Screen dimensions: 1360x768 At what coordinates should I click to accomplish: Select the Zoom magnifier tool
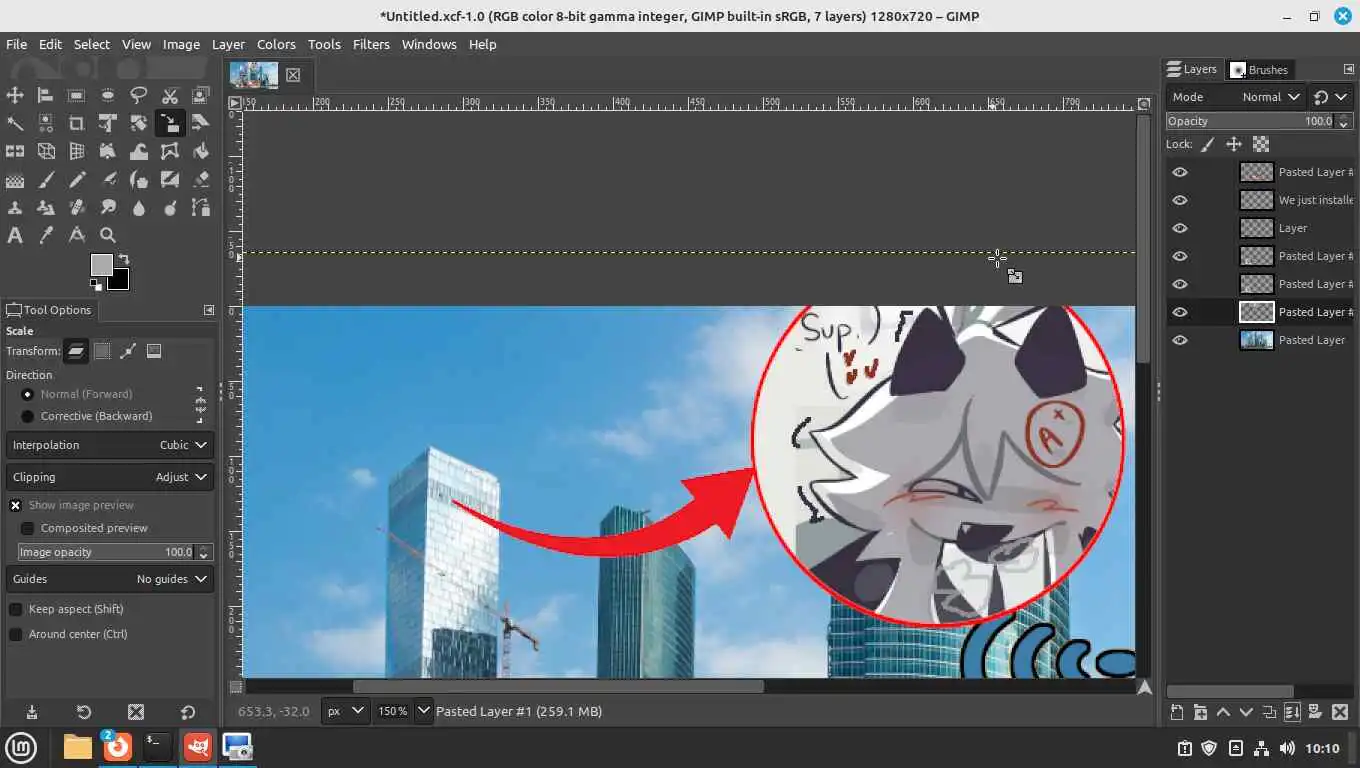click(x=108, y=236)
